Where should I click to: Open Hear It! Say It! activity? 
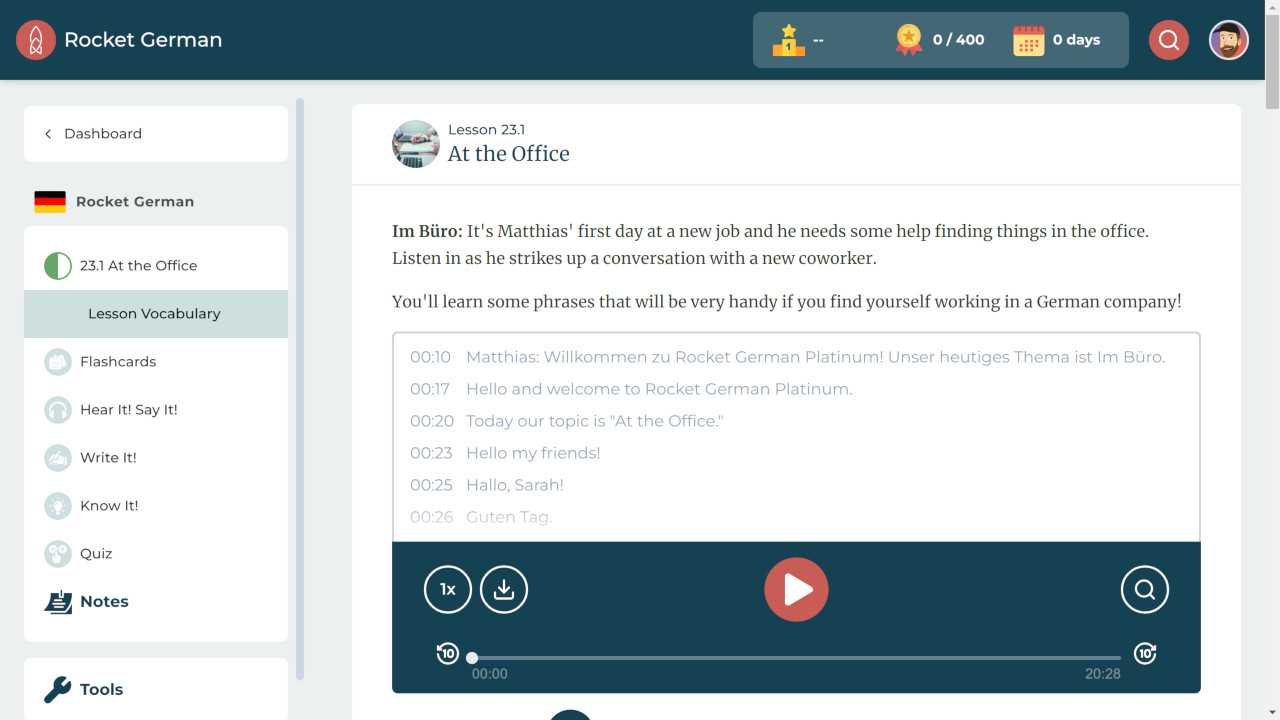128,410
